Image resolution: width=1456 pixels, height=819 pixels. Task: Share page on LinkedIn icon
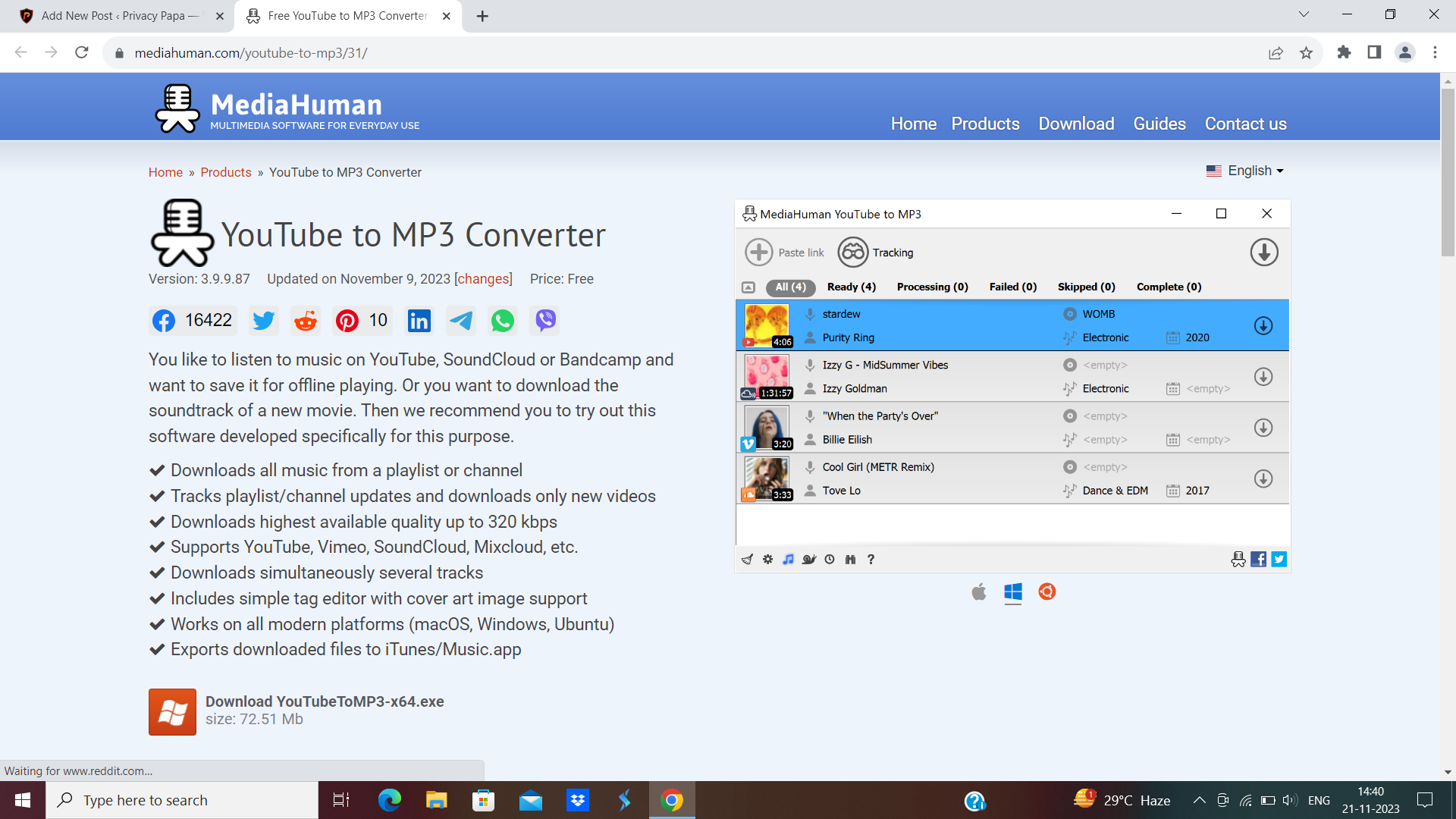pos(419,321)
